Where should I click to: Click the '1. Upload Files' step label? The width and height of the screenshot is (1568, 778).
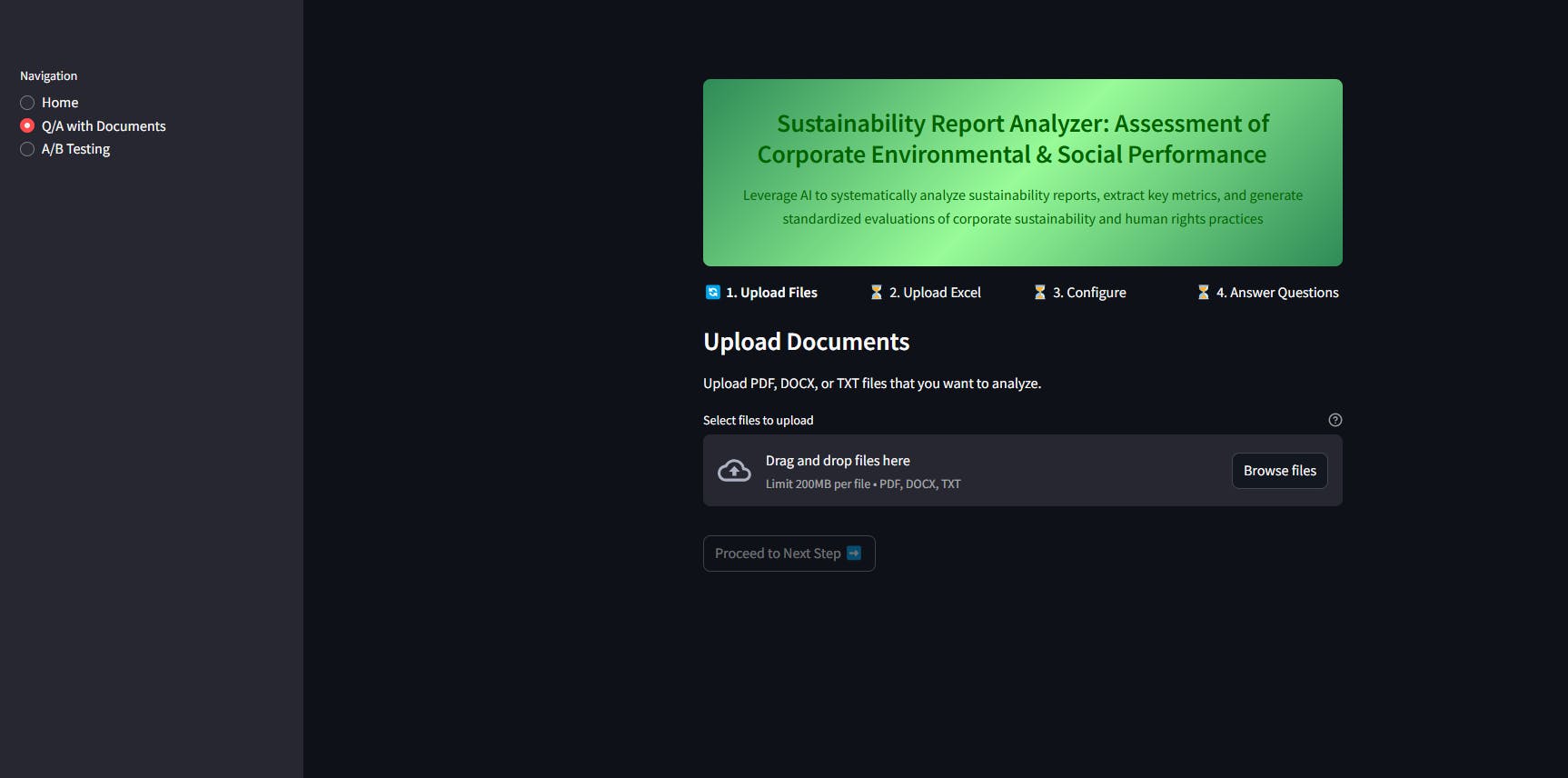tap(771, 293)
